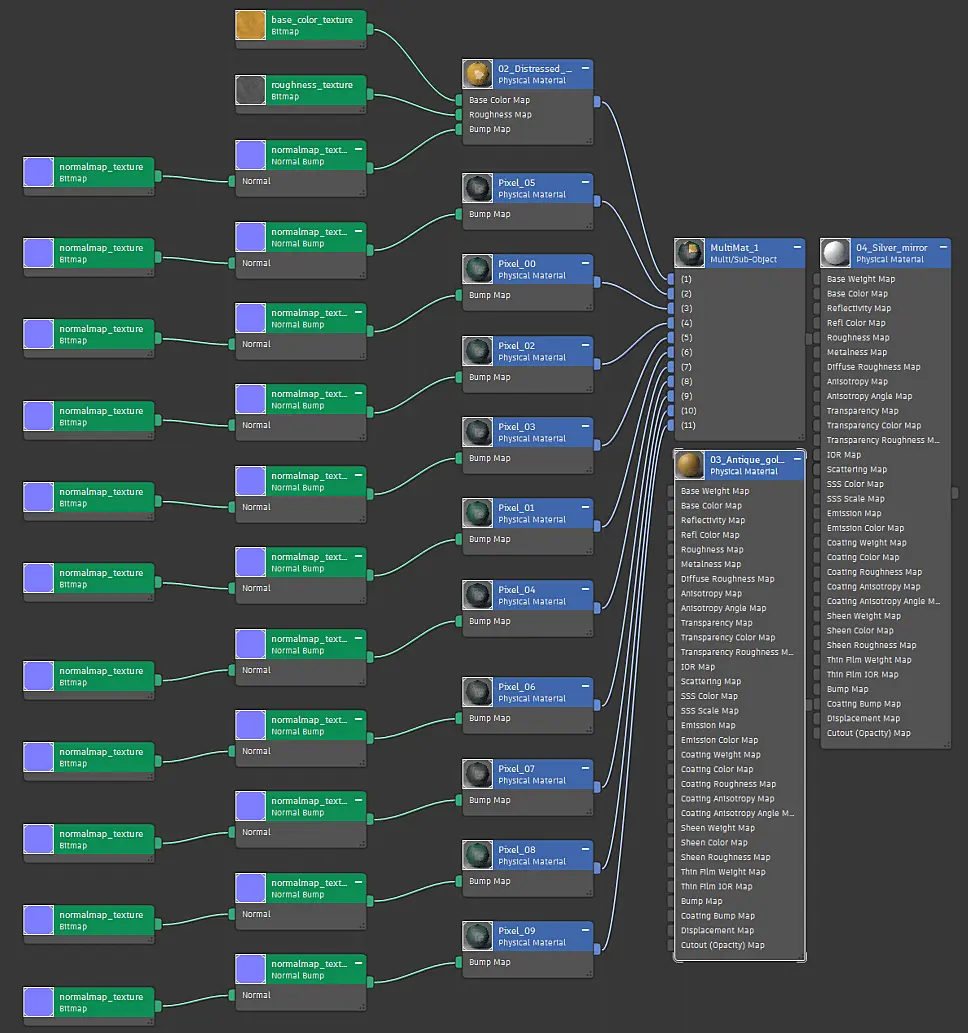Collapse the Pixel_00 node
Viewport: 968px width, 1033px height.
[585, 263]
